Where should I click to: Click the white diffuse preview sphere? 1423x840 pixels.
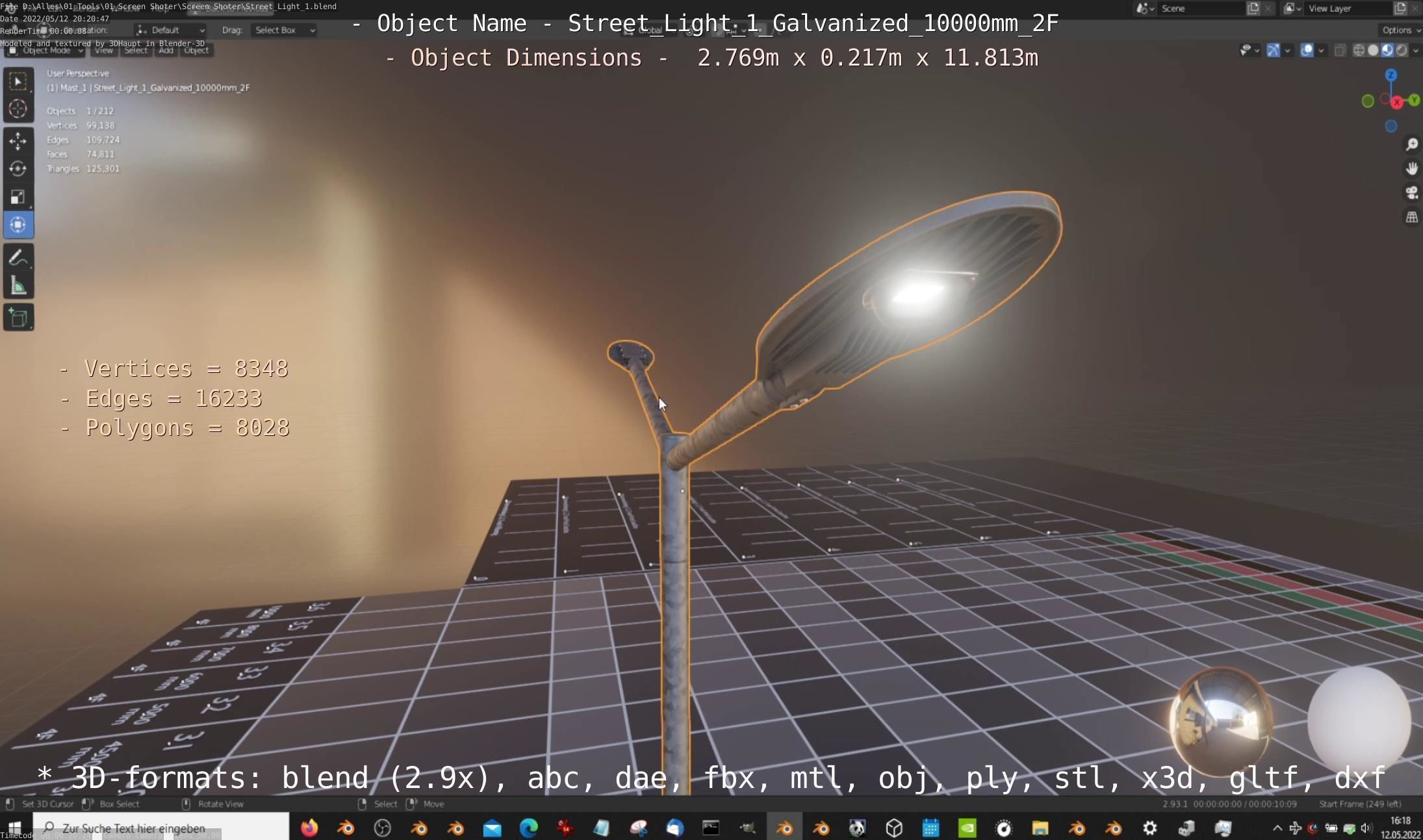pos(1359,722)
